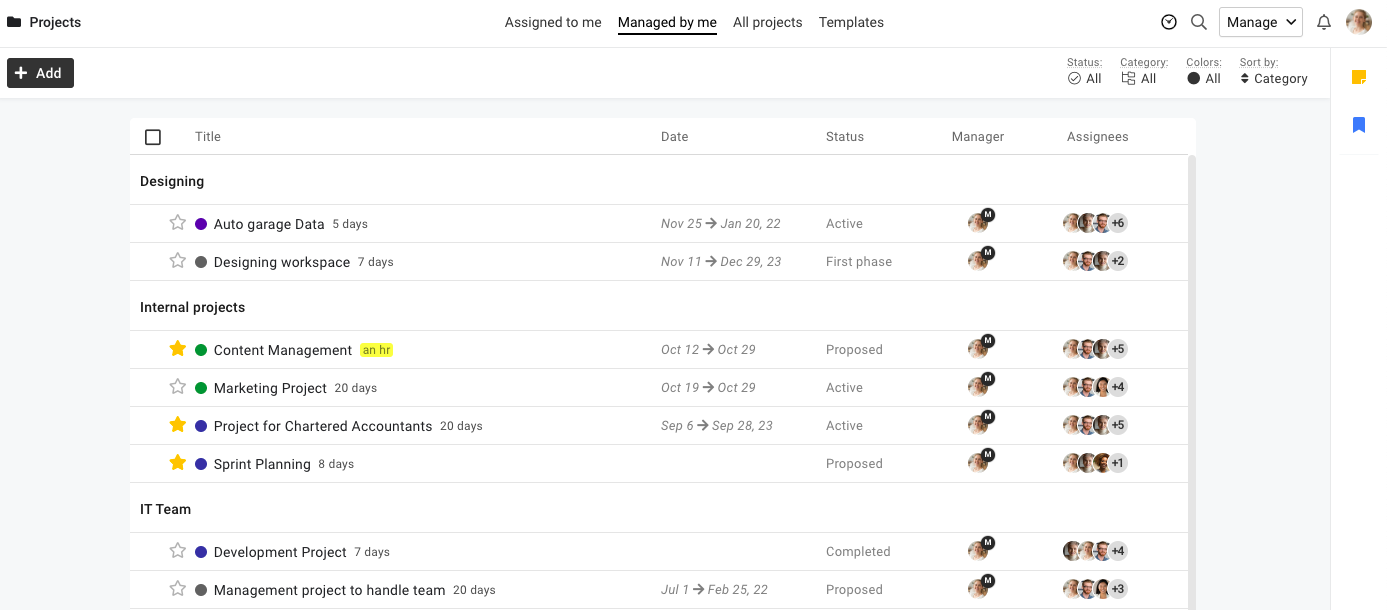
Task: Open the blue bookmarks panel icon
Action: [1359, 123]
